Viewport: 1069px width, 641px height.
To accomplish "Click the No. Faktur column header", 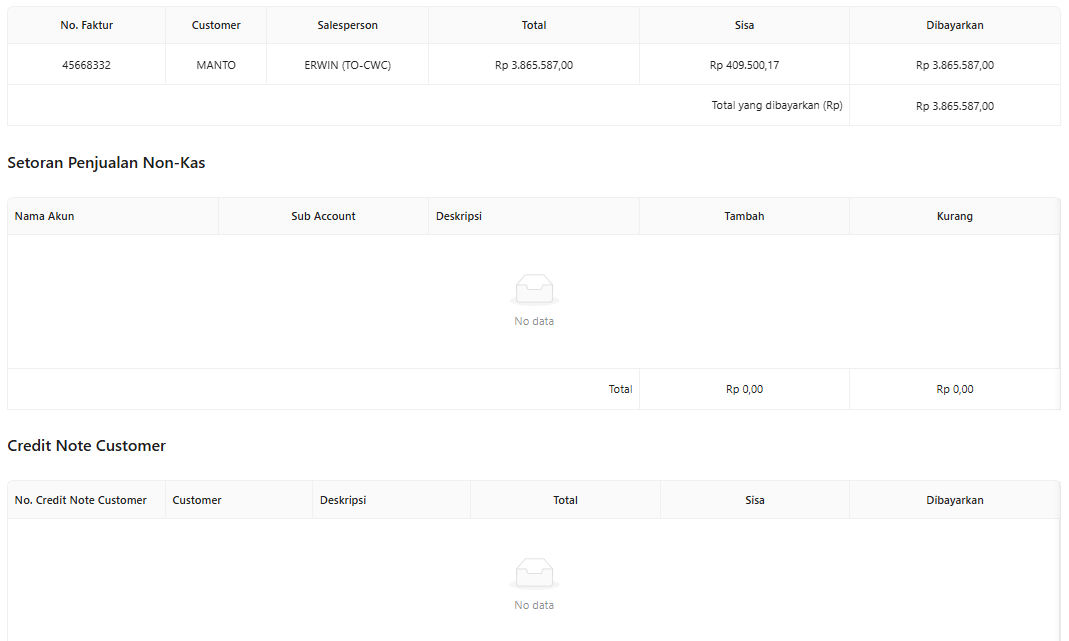I will tap(86, 25).
